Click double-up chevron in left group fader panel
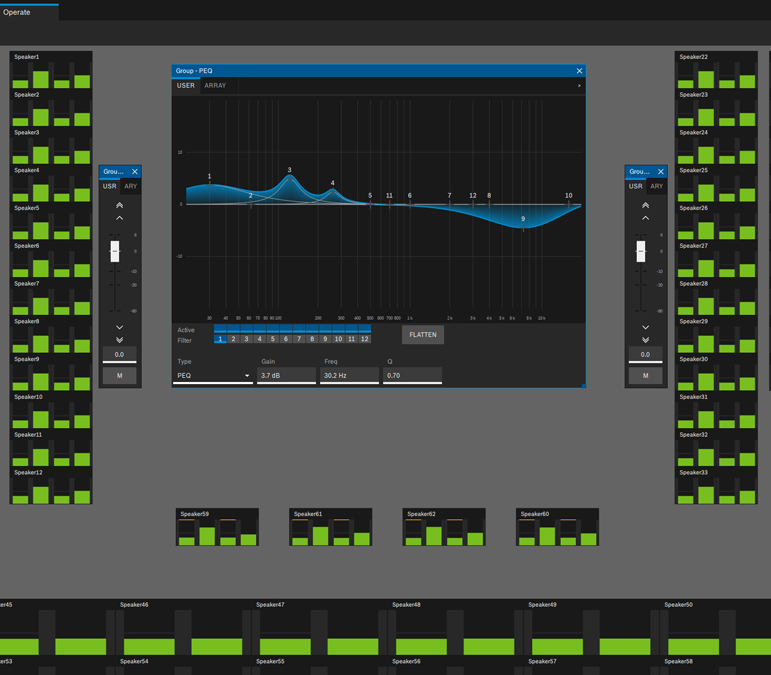The height and width of the screenshot is (675, 771). point(119,205)
